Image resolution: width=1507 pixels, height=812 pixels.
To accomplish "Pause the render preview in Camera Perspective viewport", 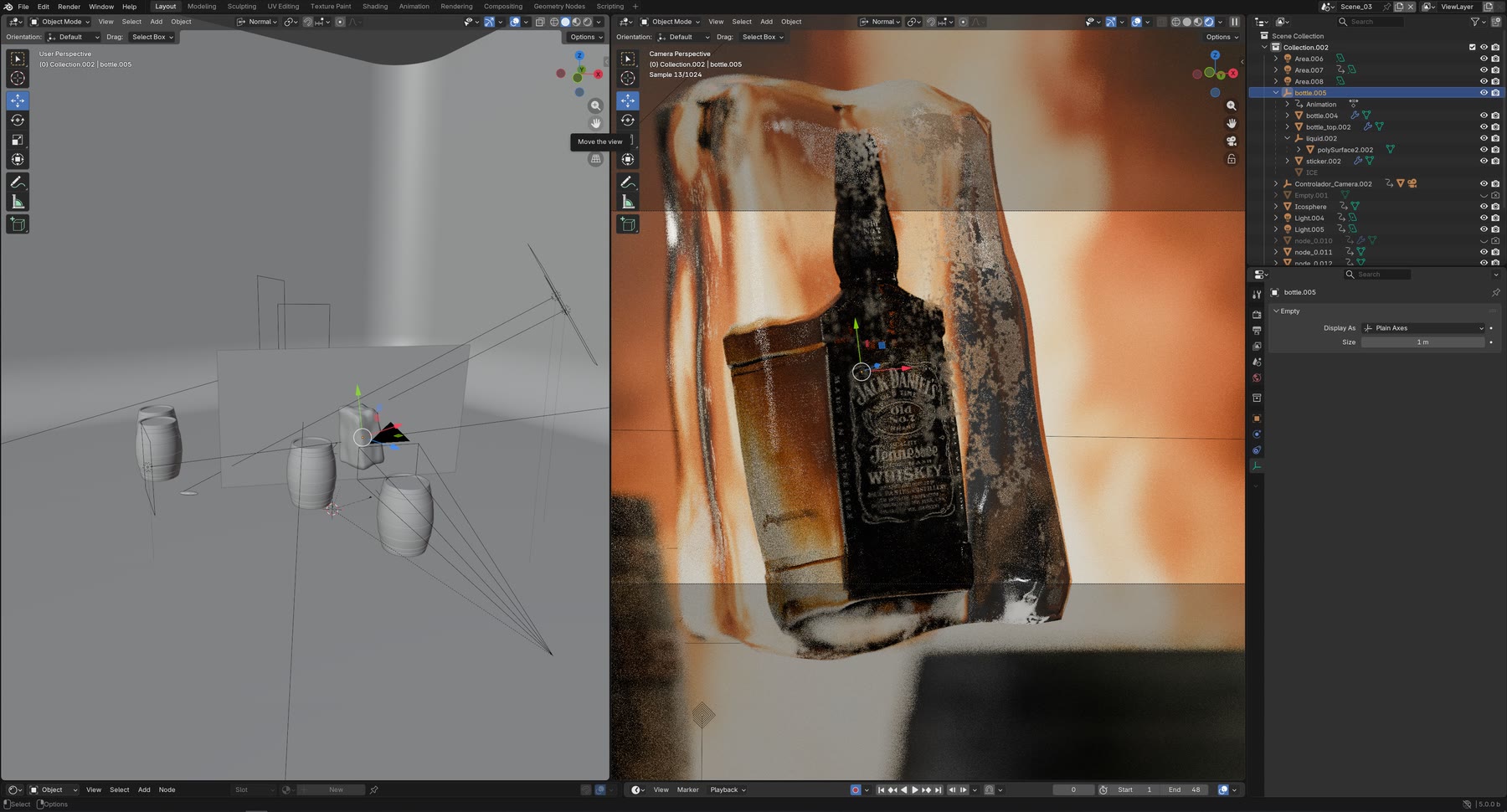I will [1234, 22].
